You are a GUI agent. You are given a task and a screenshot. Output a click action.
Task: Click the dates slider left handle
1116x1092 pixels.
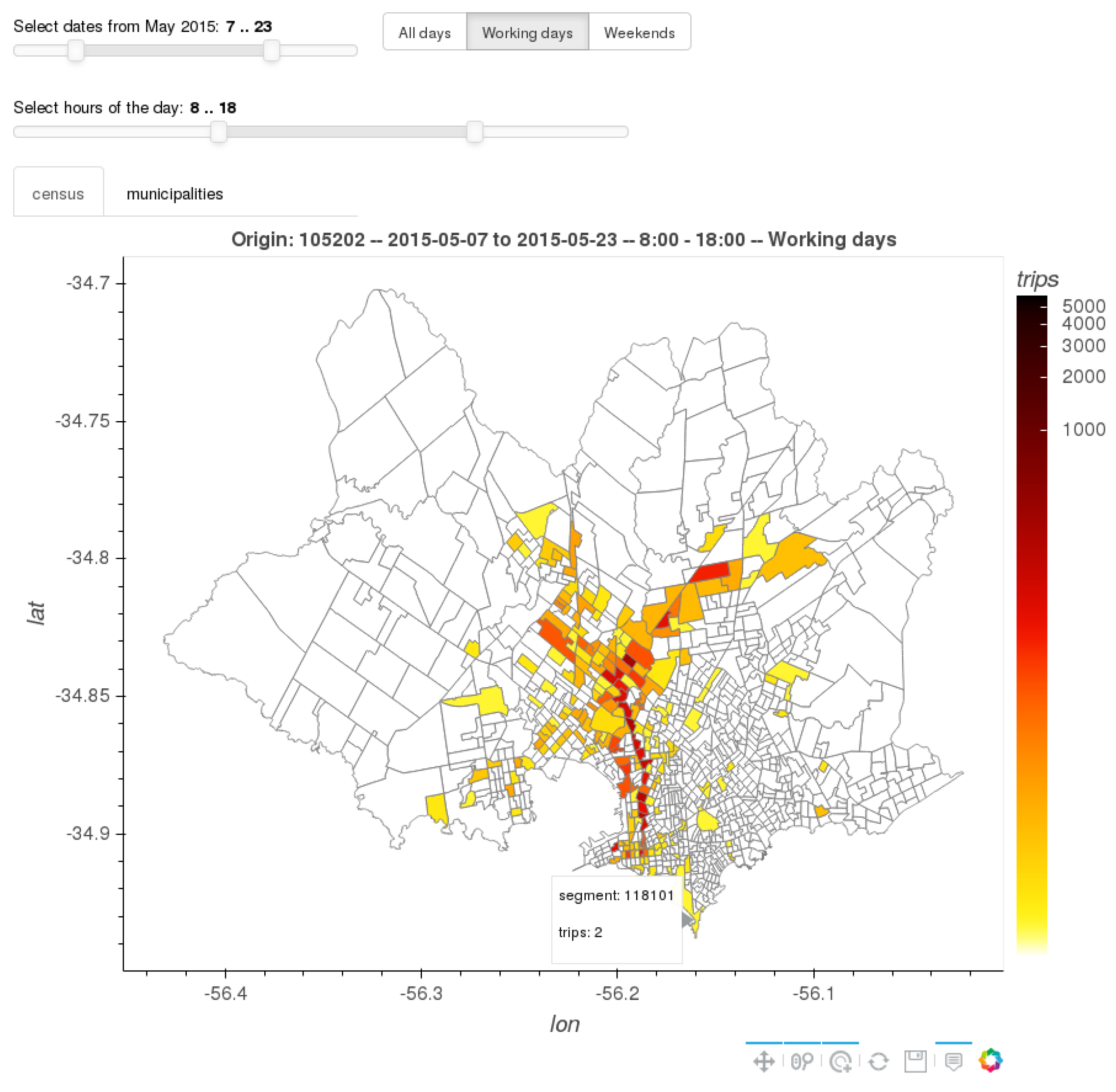pos(76,50)
